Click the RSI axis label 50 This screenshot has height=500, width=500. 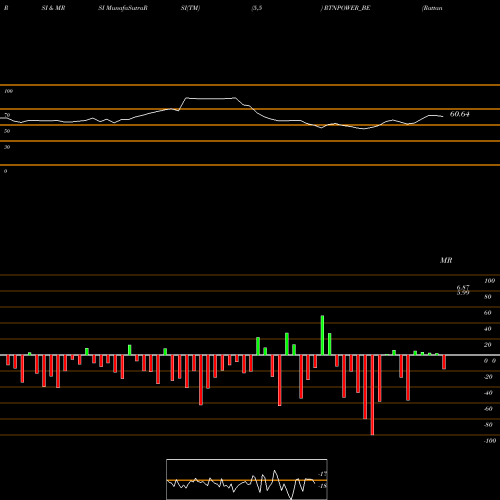(7, 131)
